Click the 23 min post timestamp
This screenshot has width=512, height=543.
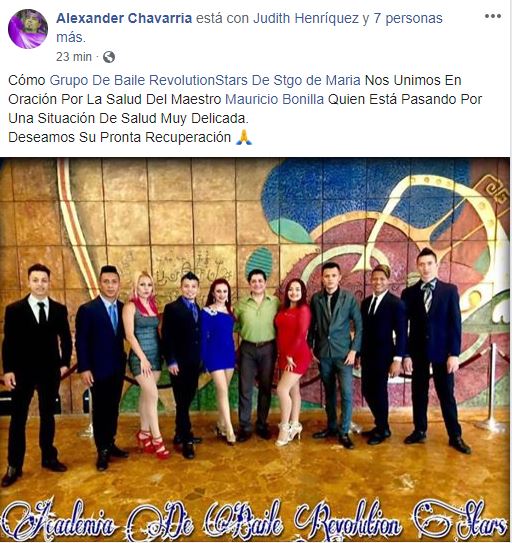74,57
